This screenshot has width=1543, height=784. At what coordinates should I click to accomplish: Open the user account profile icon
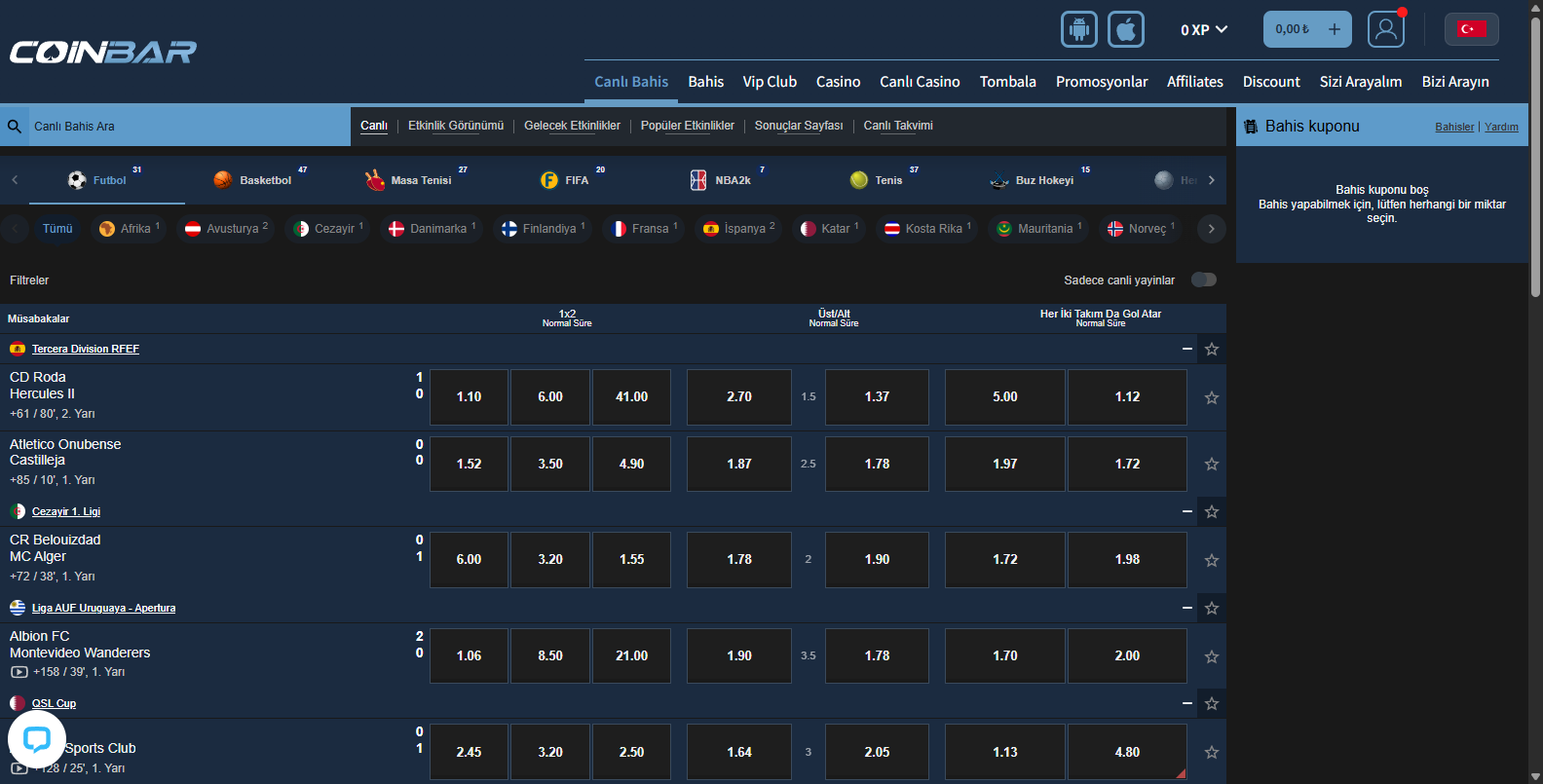[1385, 29]
